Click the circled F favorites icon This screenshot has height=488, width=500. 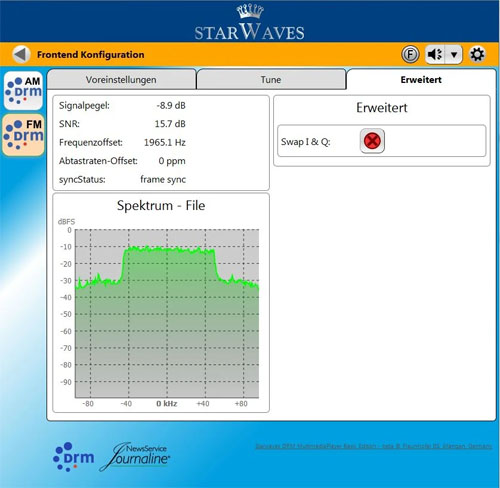[410, 54]
